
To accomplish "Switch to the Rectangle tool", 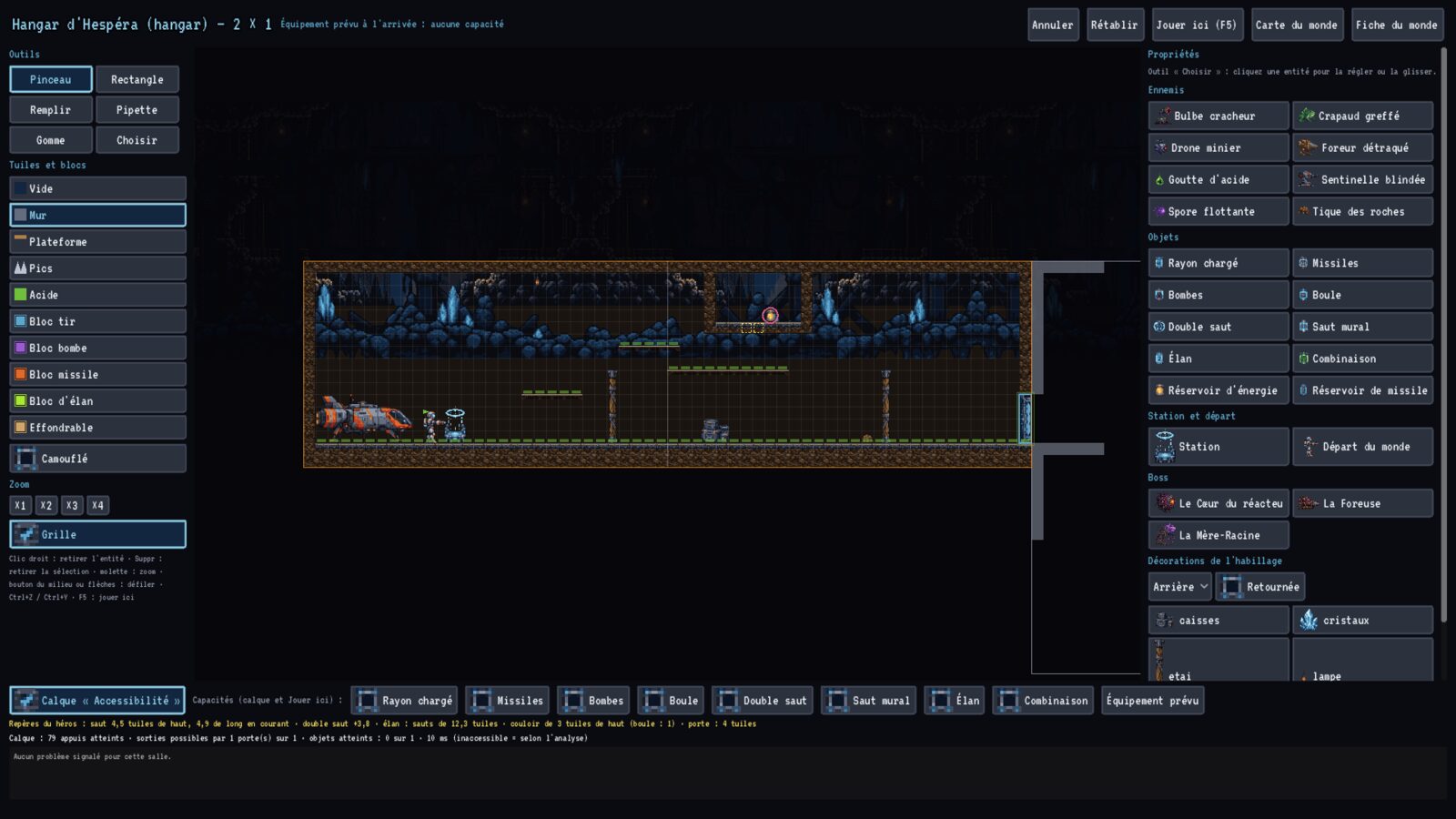I will [137, 79].
